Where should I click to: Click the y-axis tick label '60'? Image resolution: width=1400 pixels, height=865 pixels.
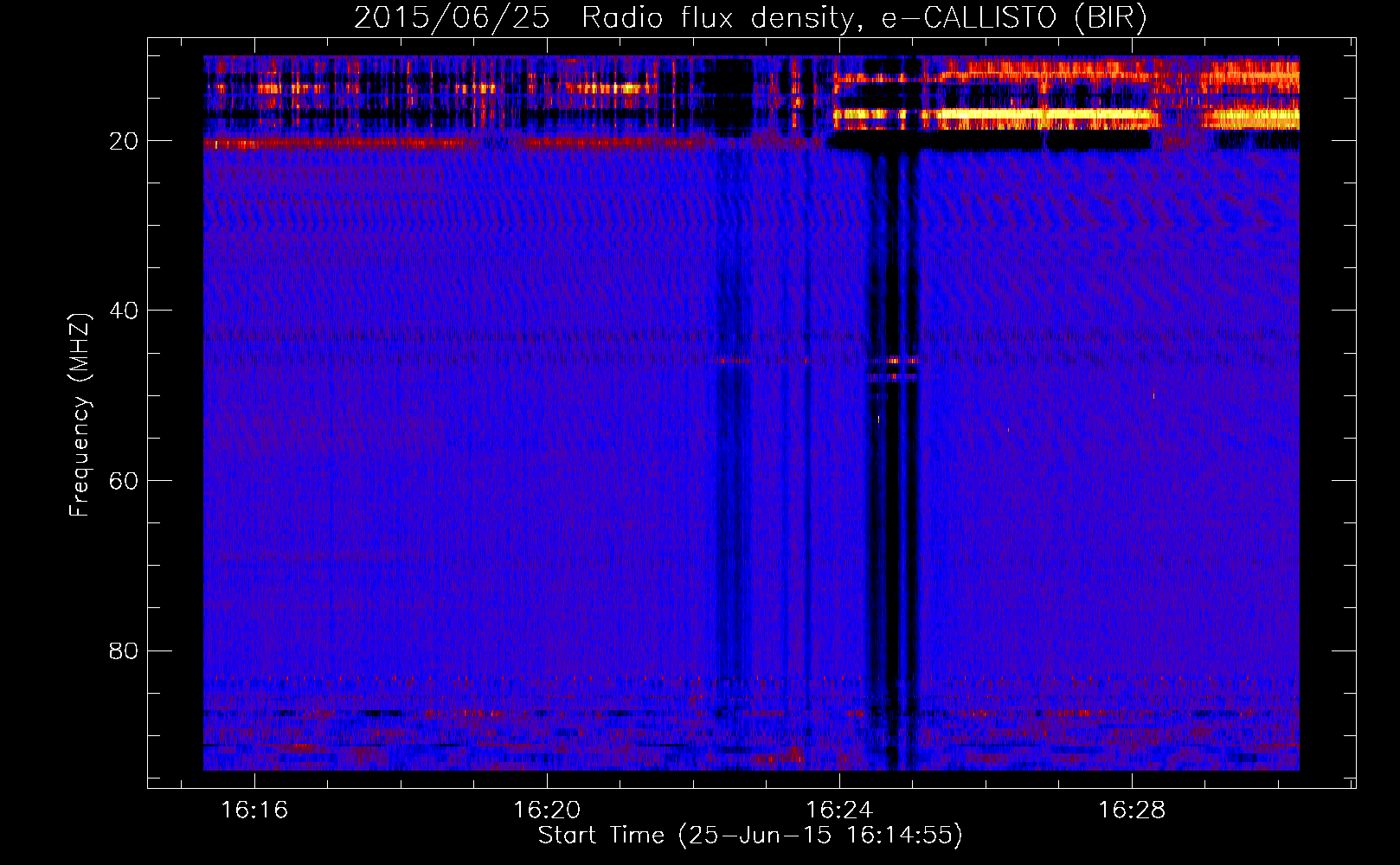(124, 481)
